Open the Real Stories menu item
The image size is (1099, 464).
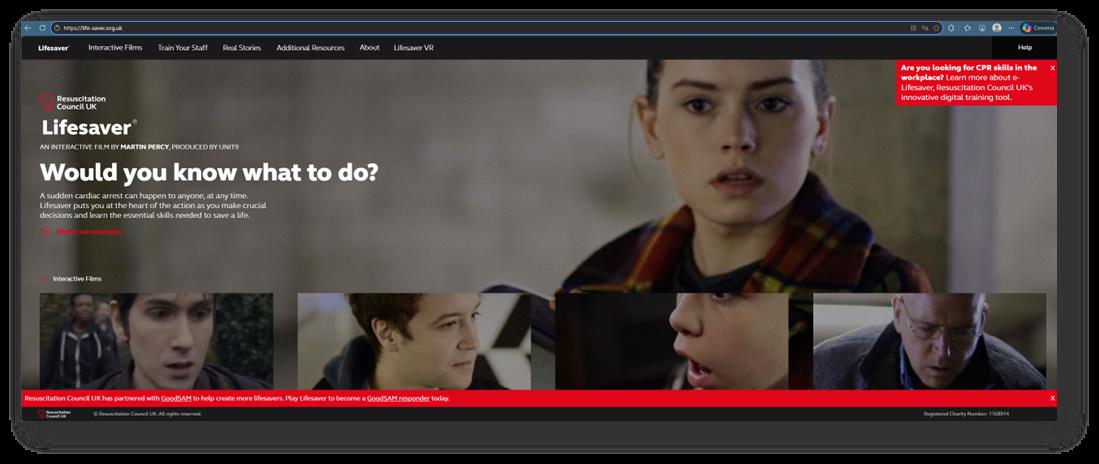pos(242,48)
